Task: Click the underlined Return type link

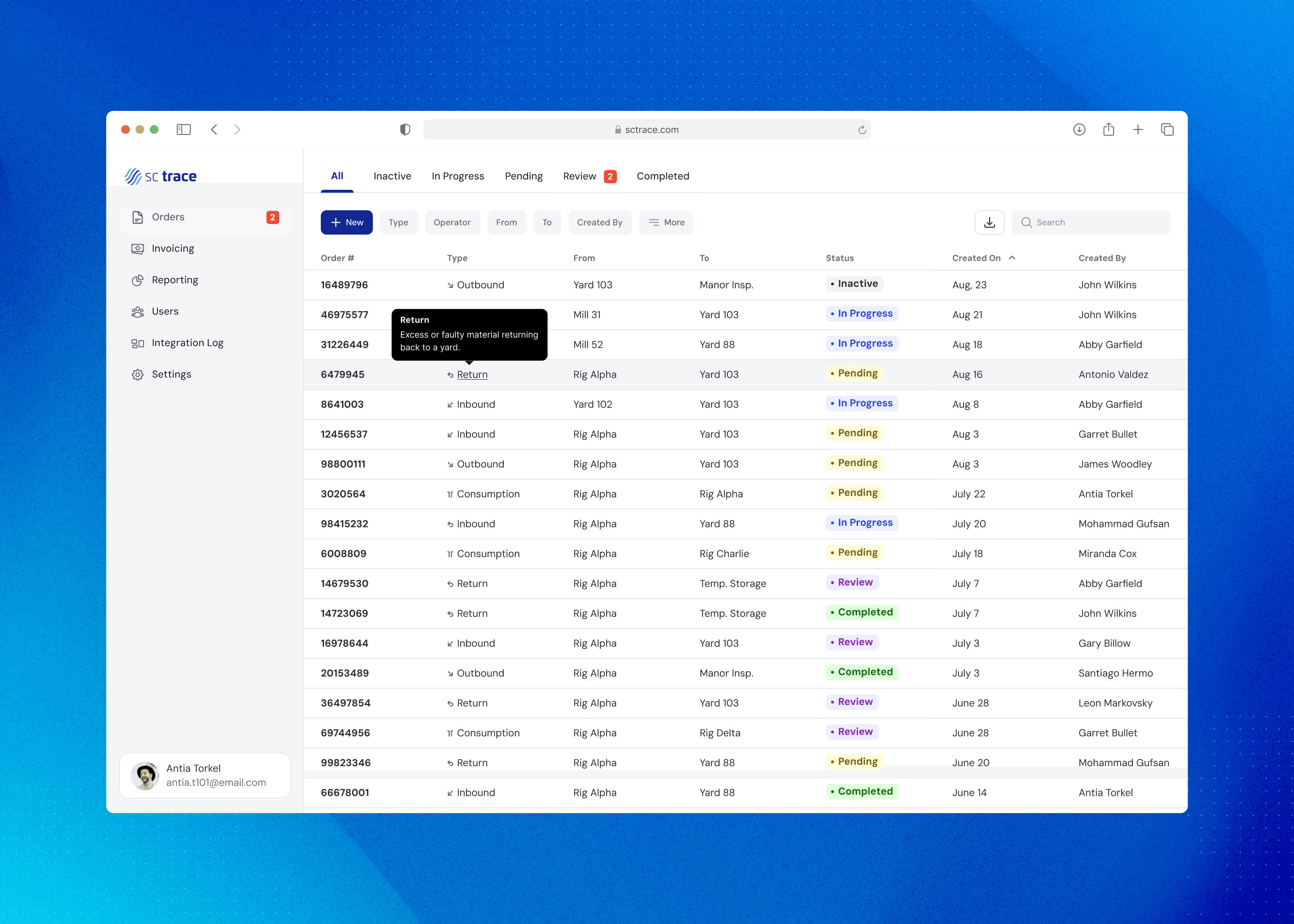Action: 472,374
